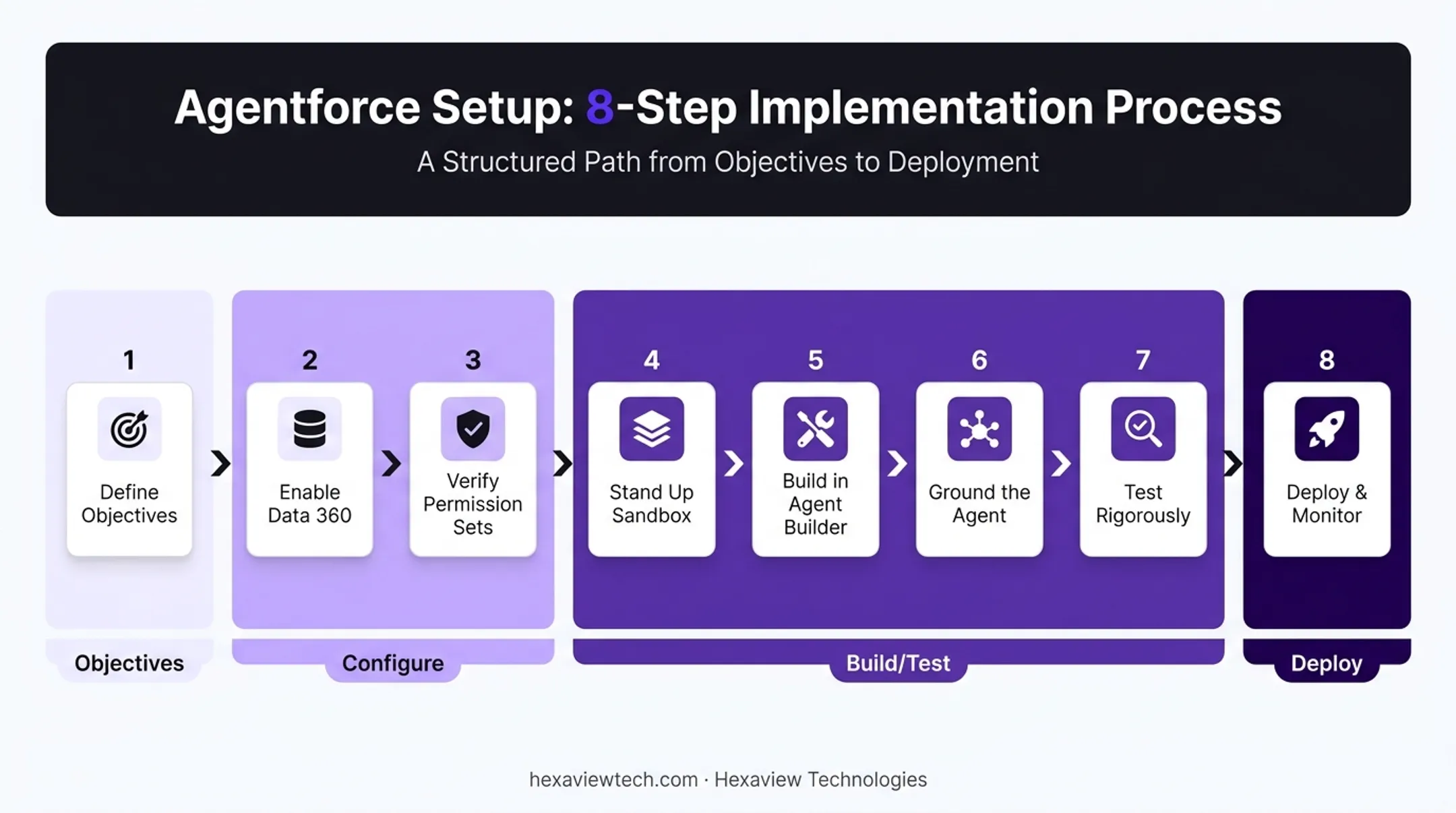Click the database icon on Enable Data 360
1456x813 pixels.
tap(309, 429)
